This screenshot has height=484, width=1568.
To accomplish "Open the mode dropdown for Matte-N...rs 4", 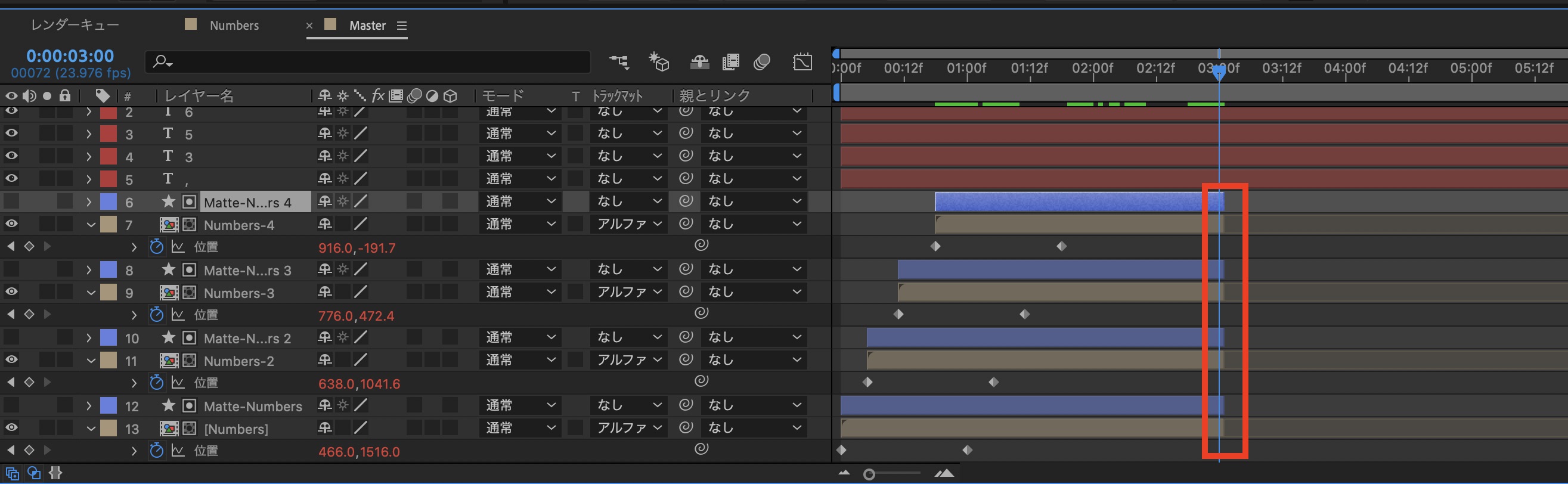I will (x=520, y=201).
